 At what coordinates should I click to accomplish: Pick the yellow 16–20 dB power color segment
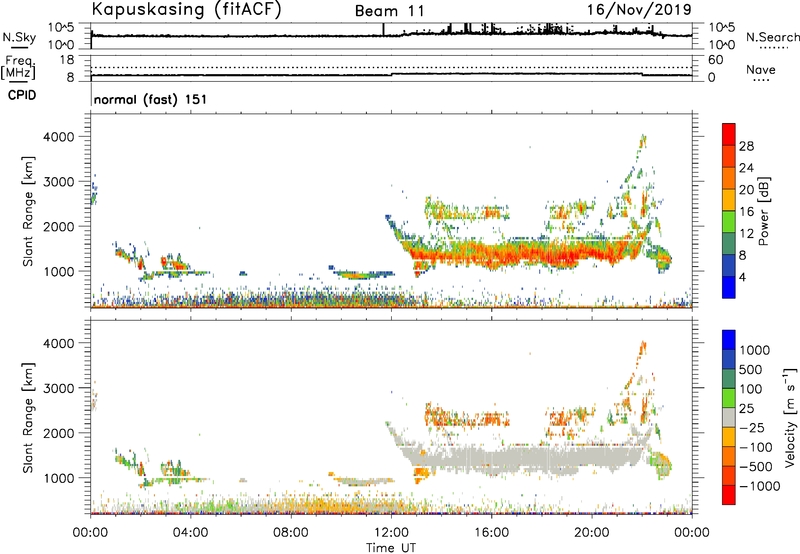coord(729,200)
